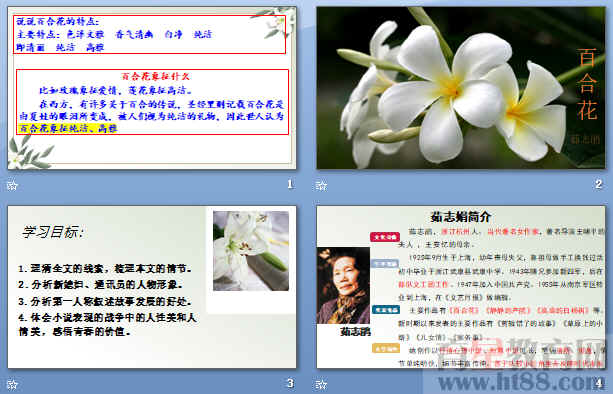The height and width of the screenshot is (394, 613).
Task: Click the teal tag label beside main works
Action: click(385, 310)
